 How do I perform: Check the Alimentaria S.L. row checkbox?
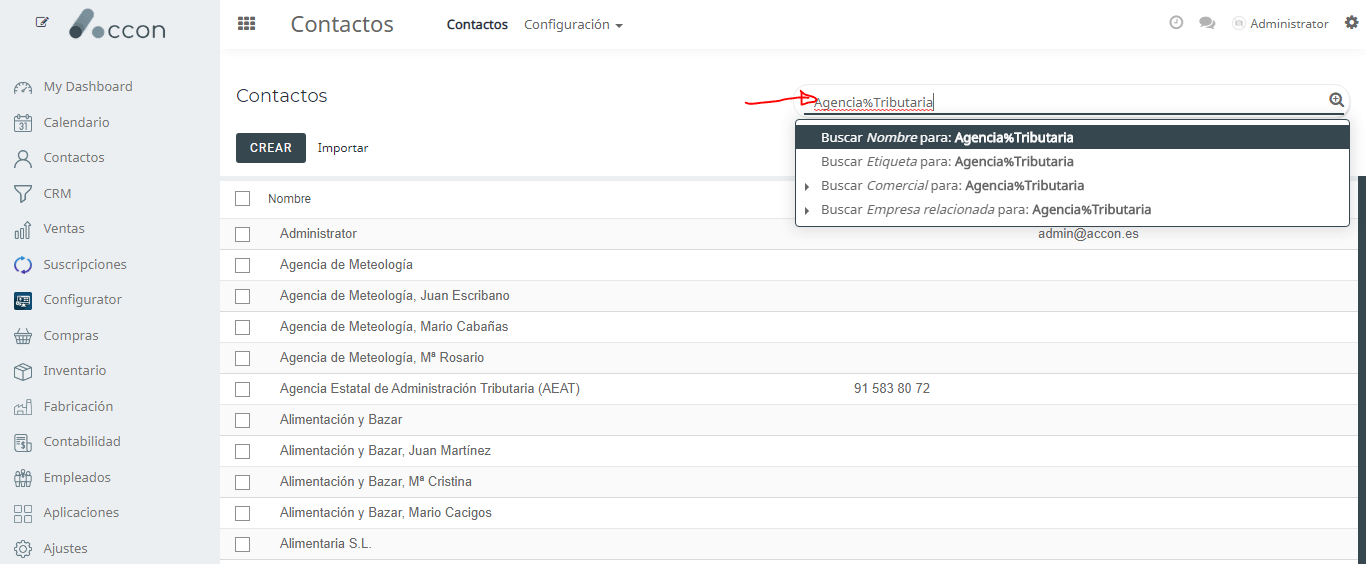[242, 544]
